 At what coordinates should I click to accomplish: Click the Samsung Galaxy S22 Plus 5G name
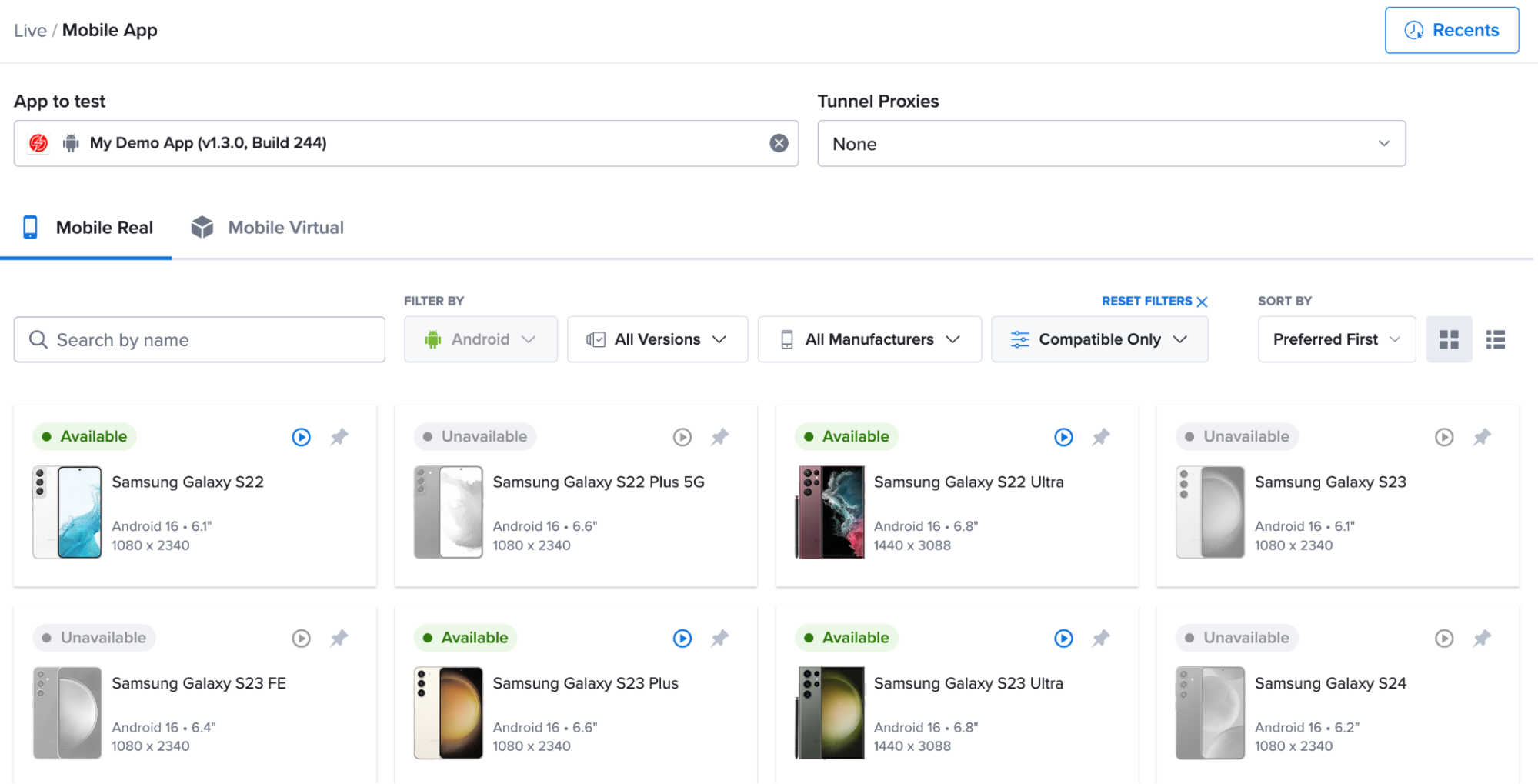[x=599, y=482]
